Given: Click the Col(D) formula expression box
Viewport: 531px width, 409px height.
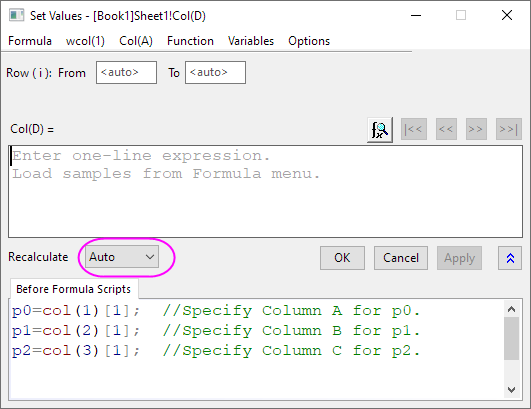Looking at the screenshot, I should point(265,192).
